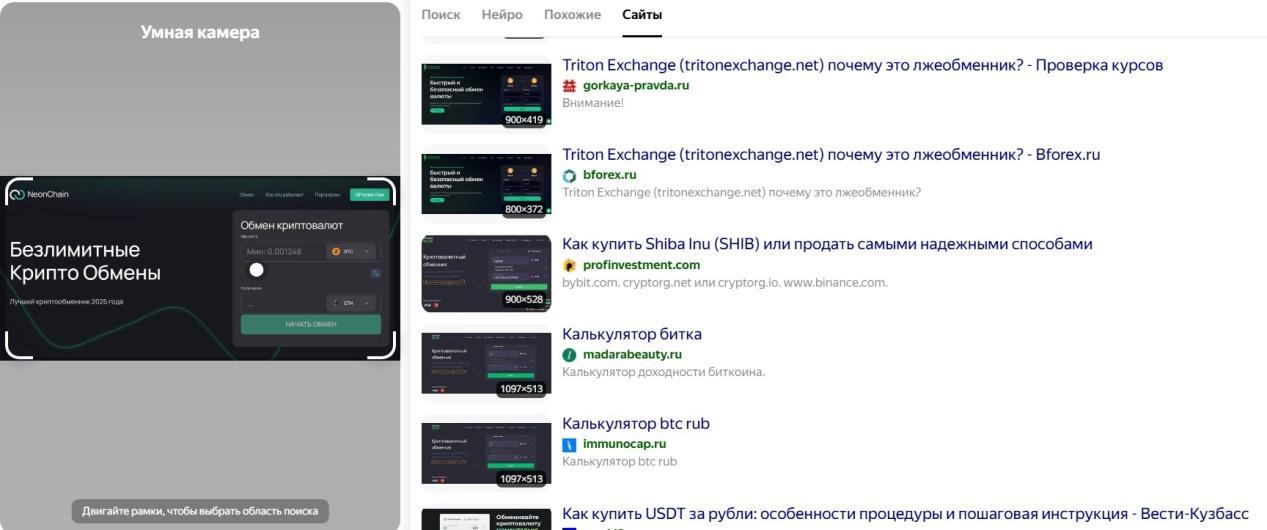Click the bforex.ru domain link
Image resolution: width=1267 pixels, height=530 pixels.
pyautogui.click(x=610, y=175)
